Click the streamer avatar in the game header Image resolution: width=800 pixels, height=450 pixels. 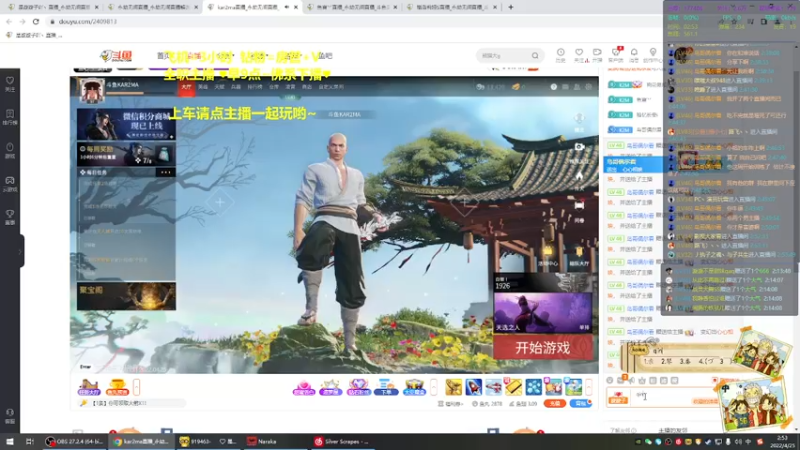pyautogui.click(x=92, y=91)
